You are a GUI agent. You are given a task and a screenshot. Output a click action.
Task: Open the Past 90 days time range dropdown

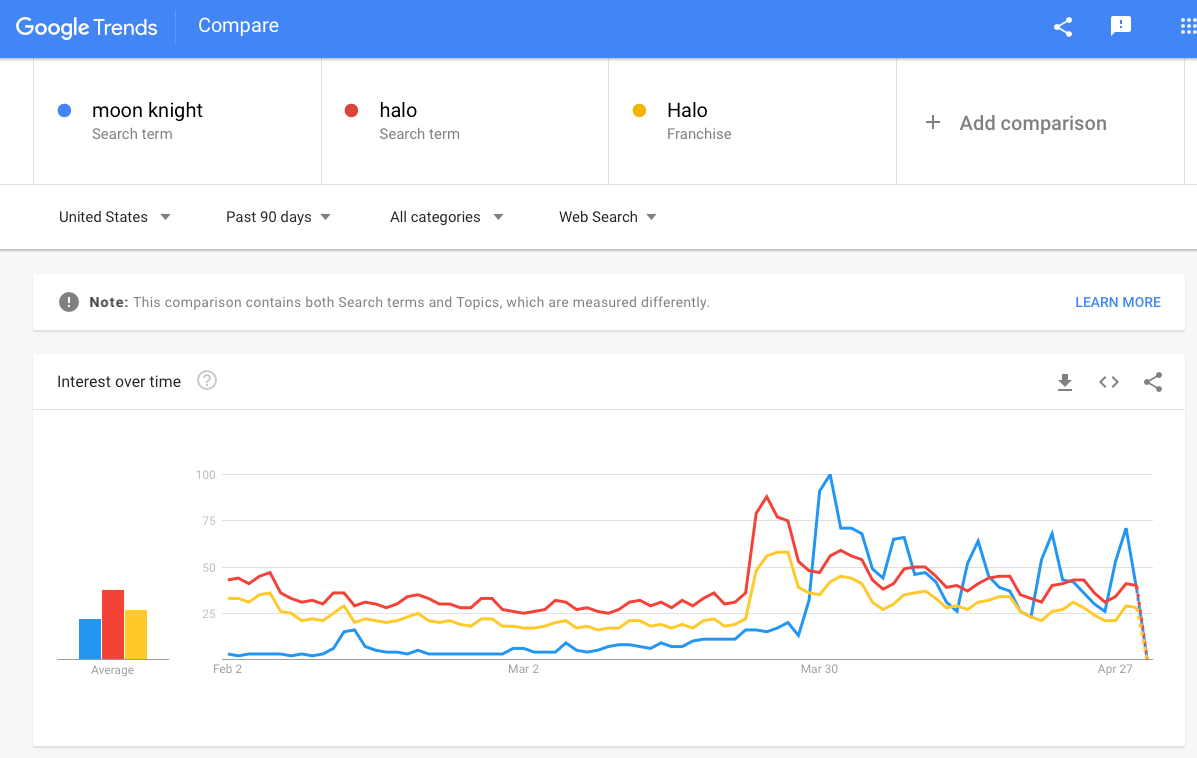[278, 217]
